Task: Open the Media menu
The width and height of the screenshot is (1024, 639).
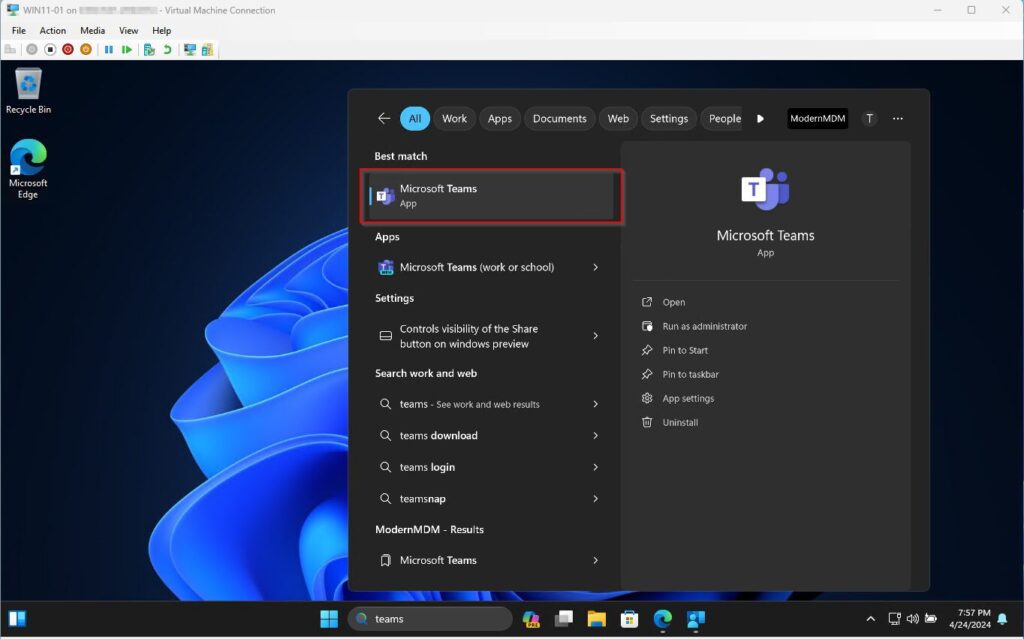Action: [92, 31]
